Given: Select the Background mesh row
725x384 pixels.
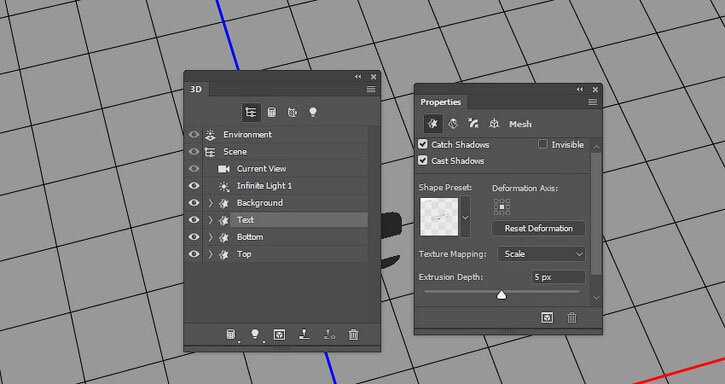Looking at the screenshot, I should [x=285, y=203].
